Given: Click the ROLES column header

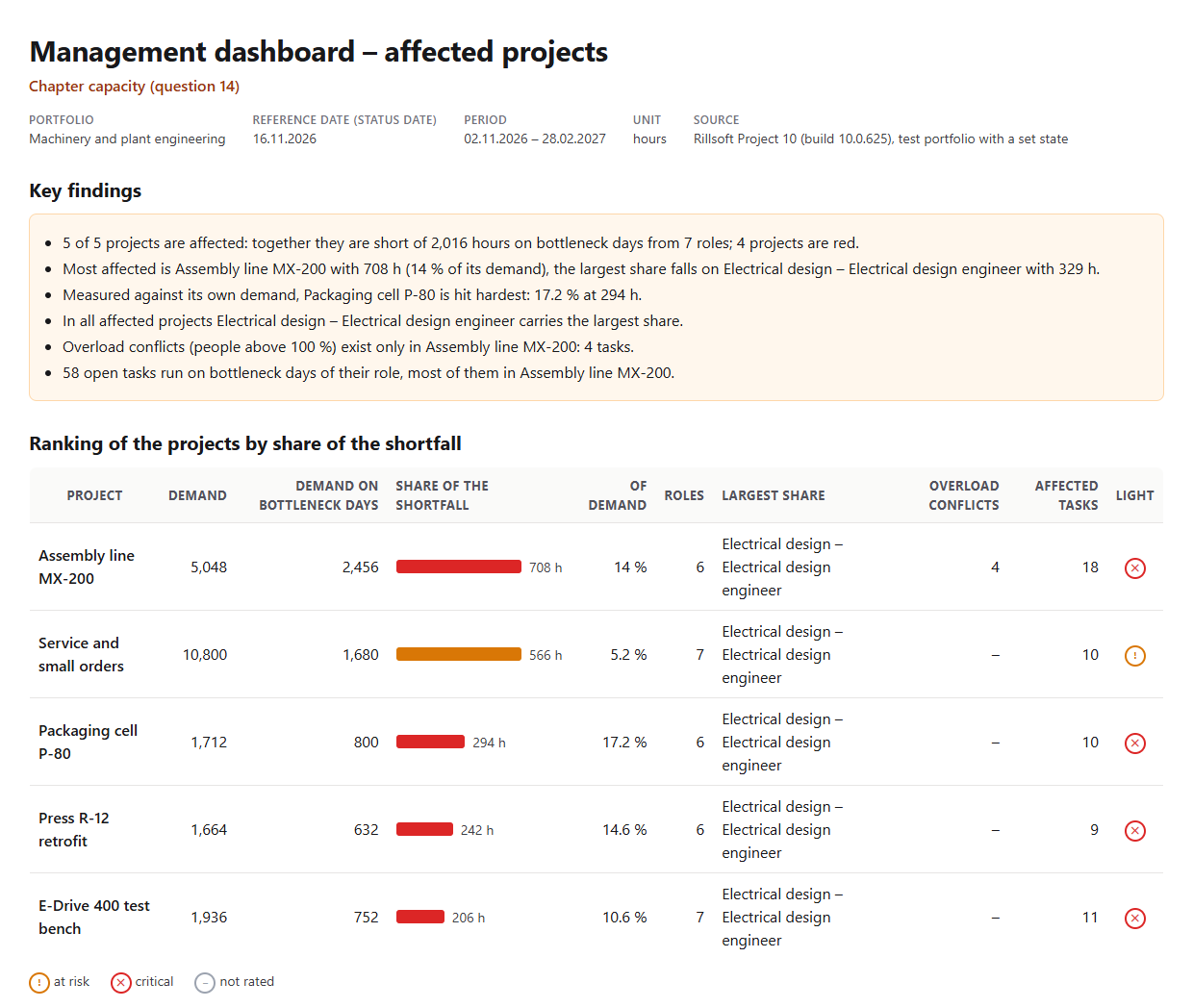Looking at the screenshot, I should tap(684, 496).
